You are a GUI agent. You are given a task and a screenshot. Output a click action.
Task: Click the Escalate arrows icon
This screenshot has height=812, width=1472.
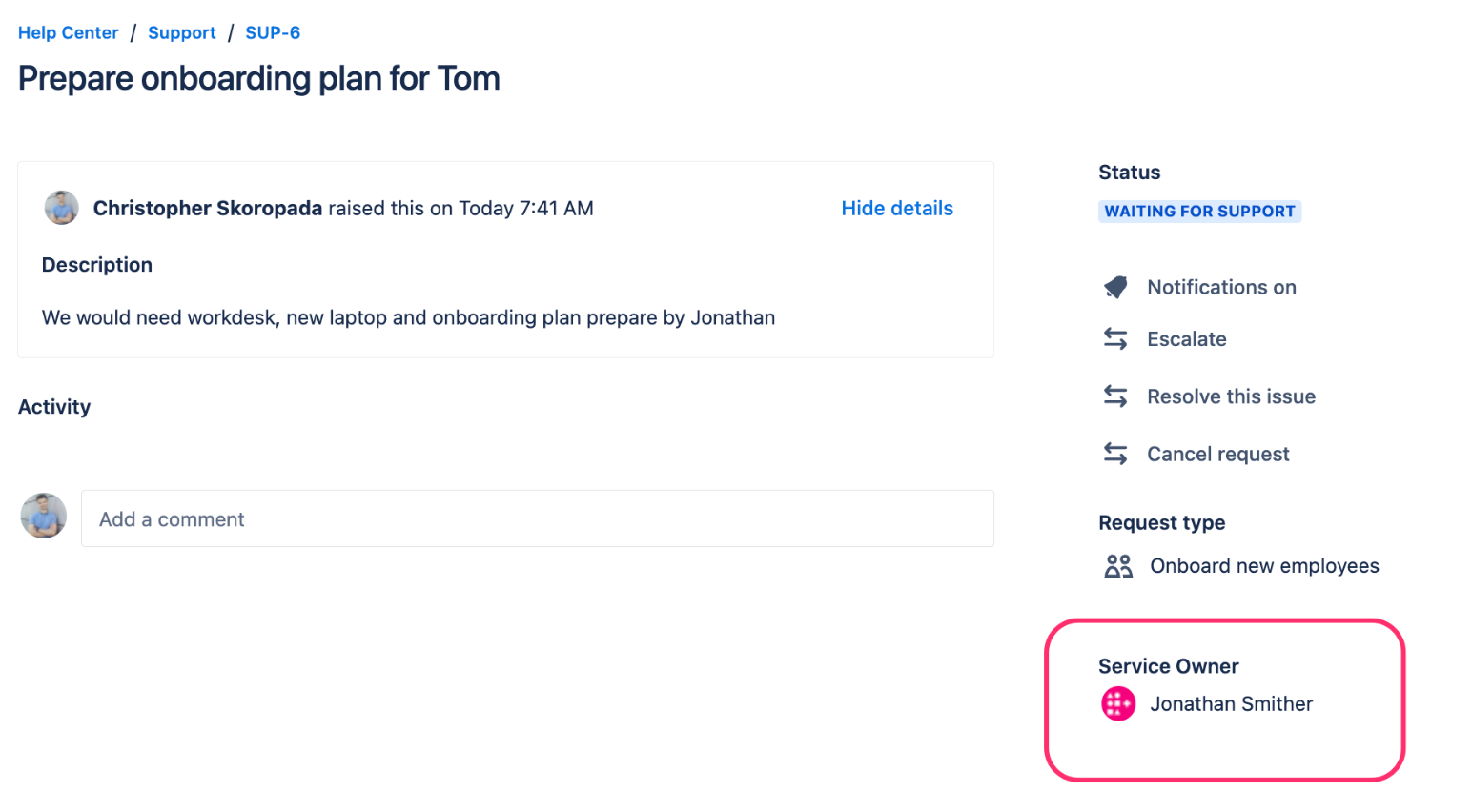click(1115, 338)
